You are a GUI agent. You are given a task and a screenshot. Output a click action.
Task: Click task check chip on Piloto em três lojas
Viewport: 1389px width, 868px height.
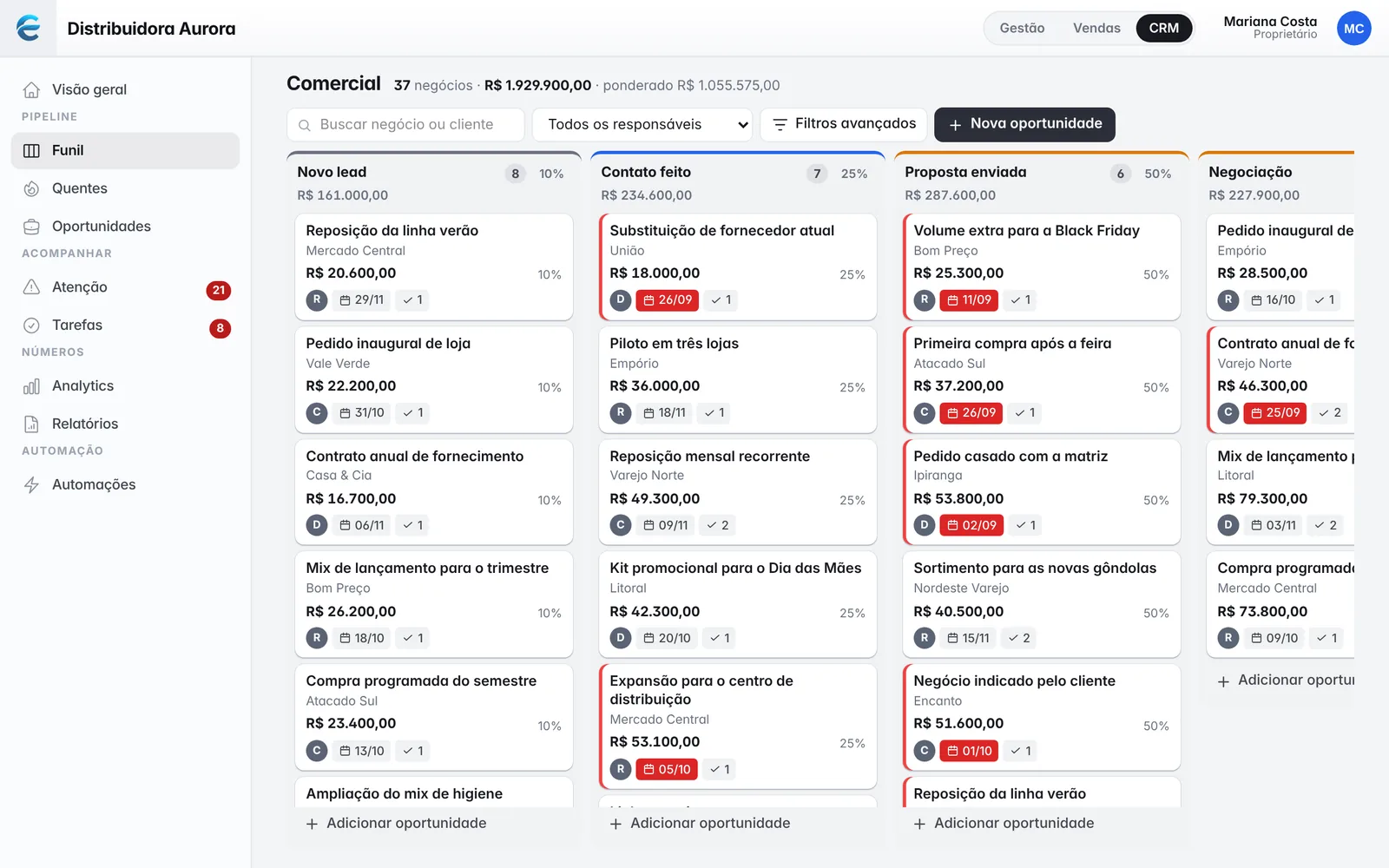tap(714, 413)
